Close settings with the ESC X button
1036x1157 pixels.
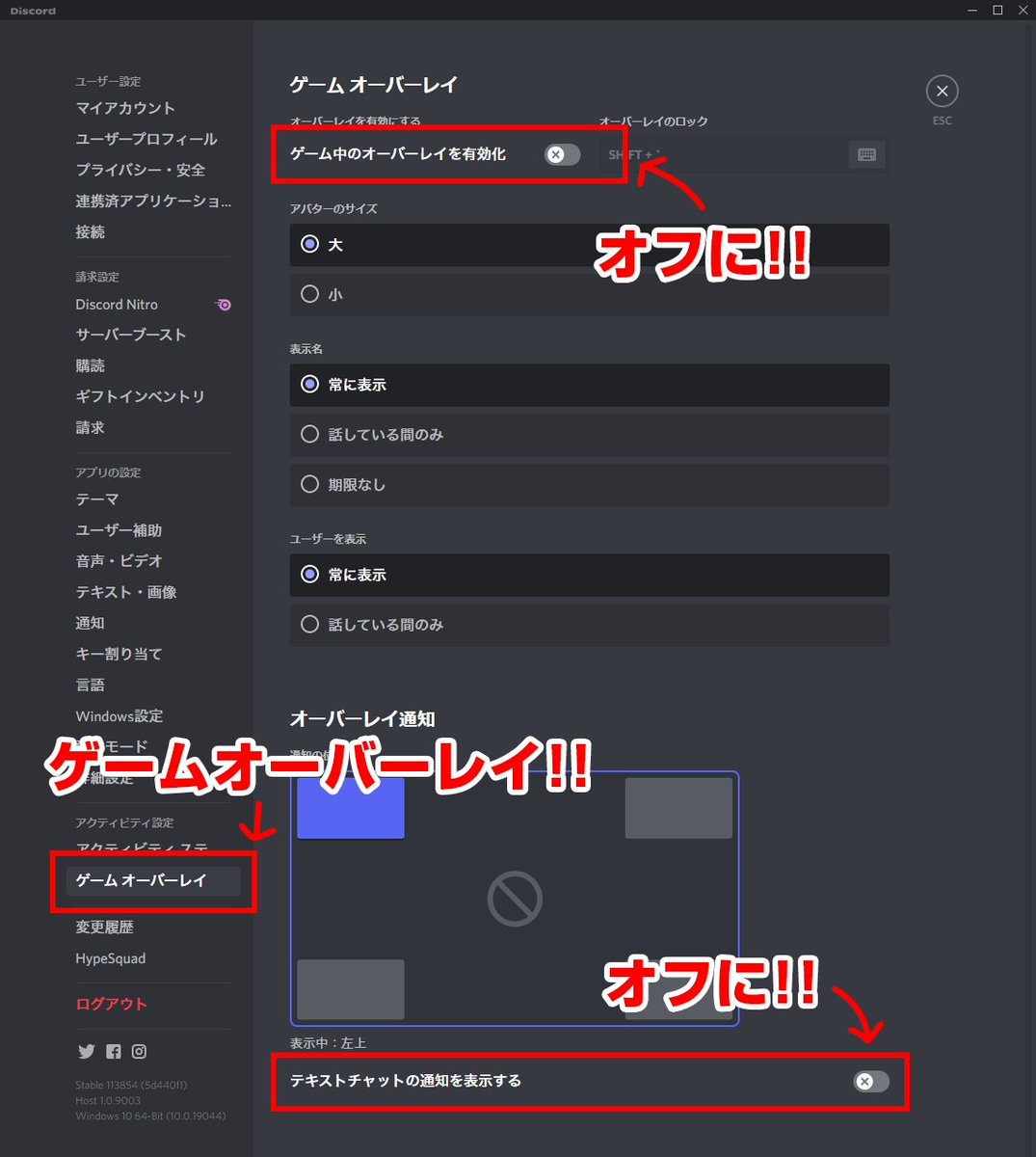pyautogui.click(x=942, y=92)
